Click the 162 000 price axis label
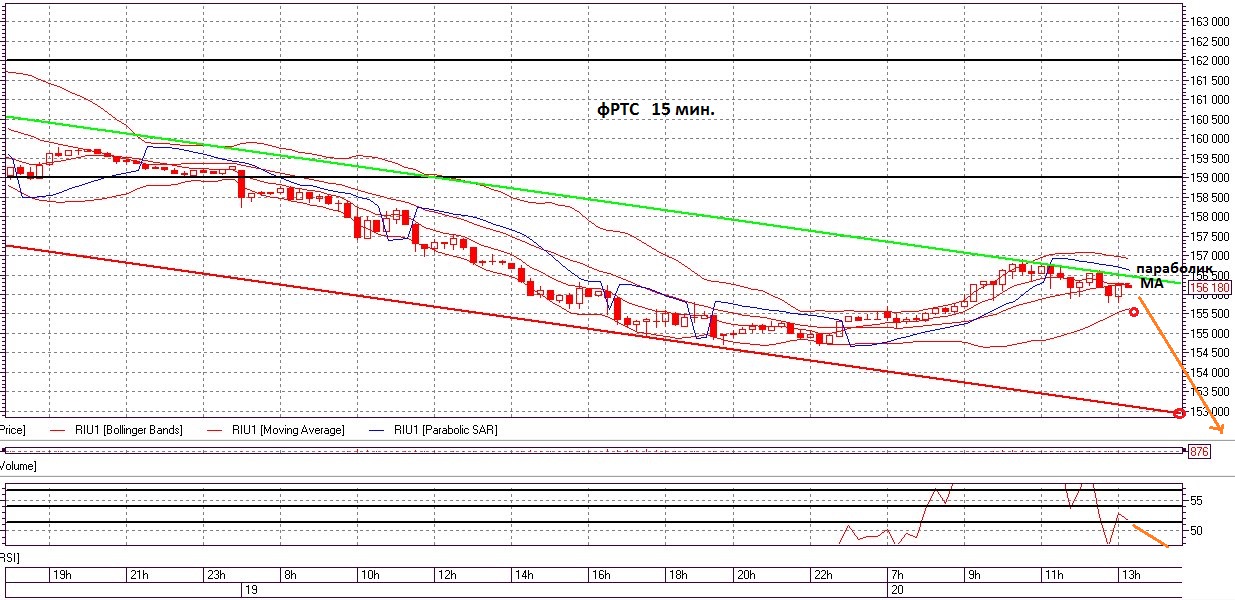 (1210, 61)
